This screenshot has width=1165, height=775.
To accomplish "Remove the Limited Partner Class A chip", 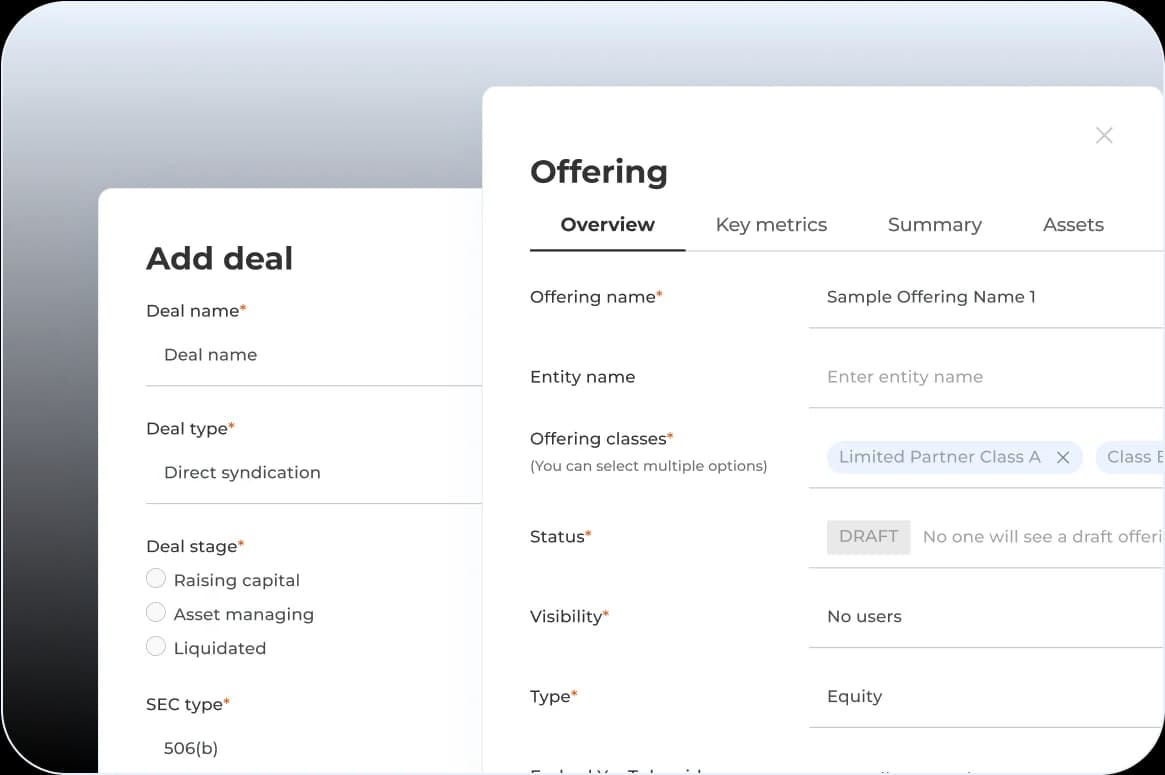I will [x=1063, y=457].
